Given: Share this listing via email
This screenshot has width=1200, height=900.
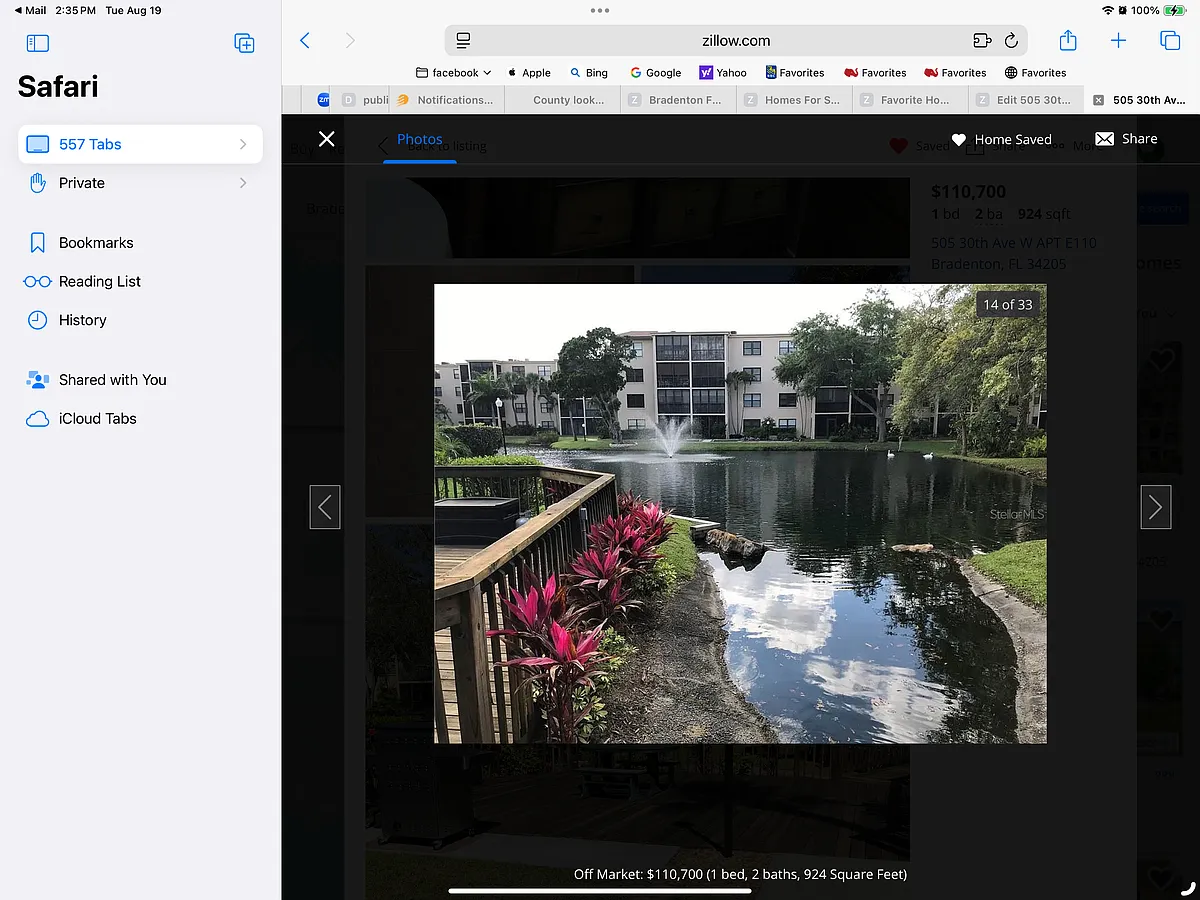Looking at the screenshot, I should coord(1126,139).
